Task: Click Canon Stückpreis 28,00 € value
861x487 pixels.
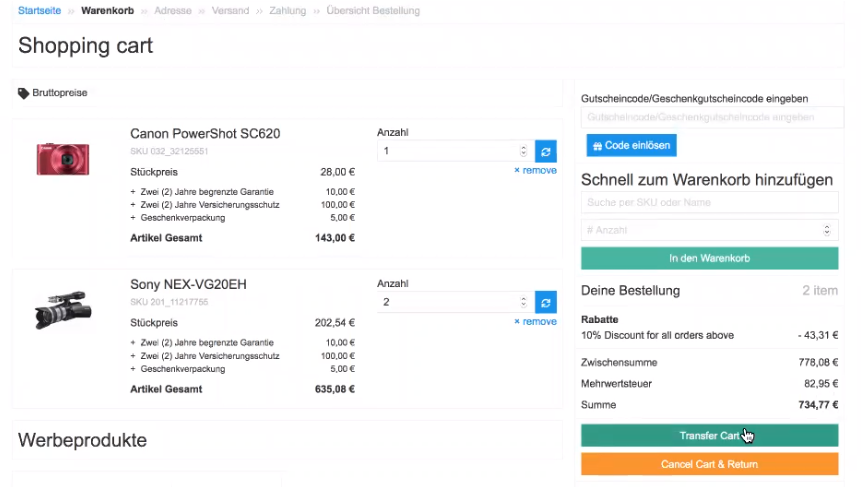Action: click(338, 172)
